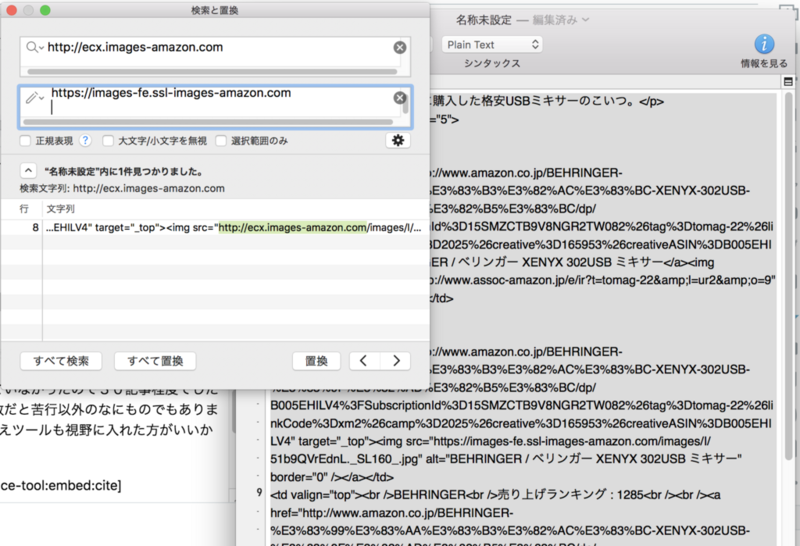Close the 検索と置換 window
This screenshot has width=800, height=546.
pos(12,10)
